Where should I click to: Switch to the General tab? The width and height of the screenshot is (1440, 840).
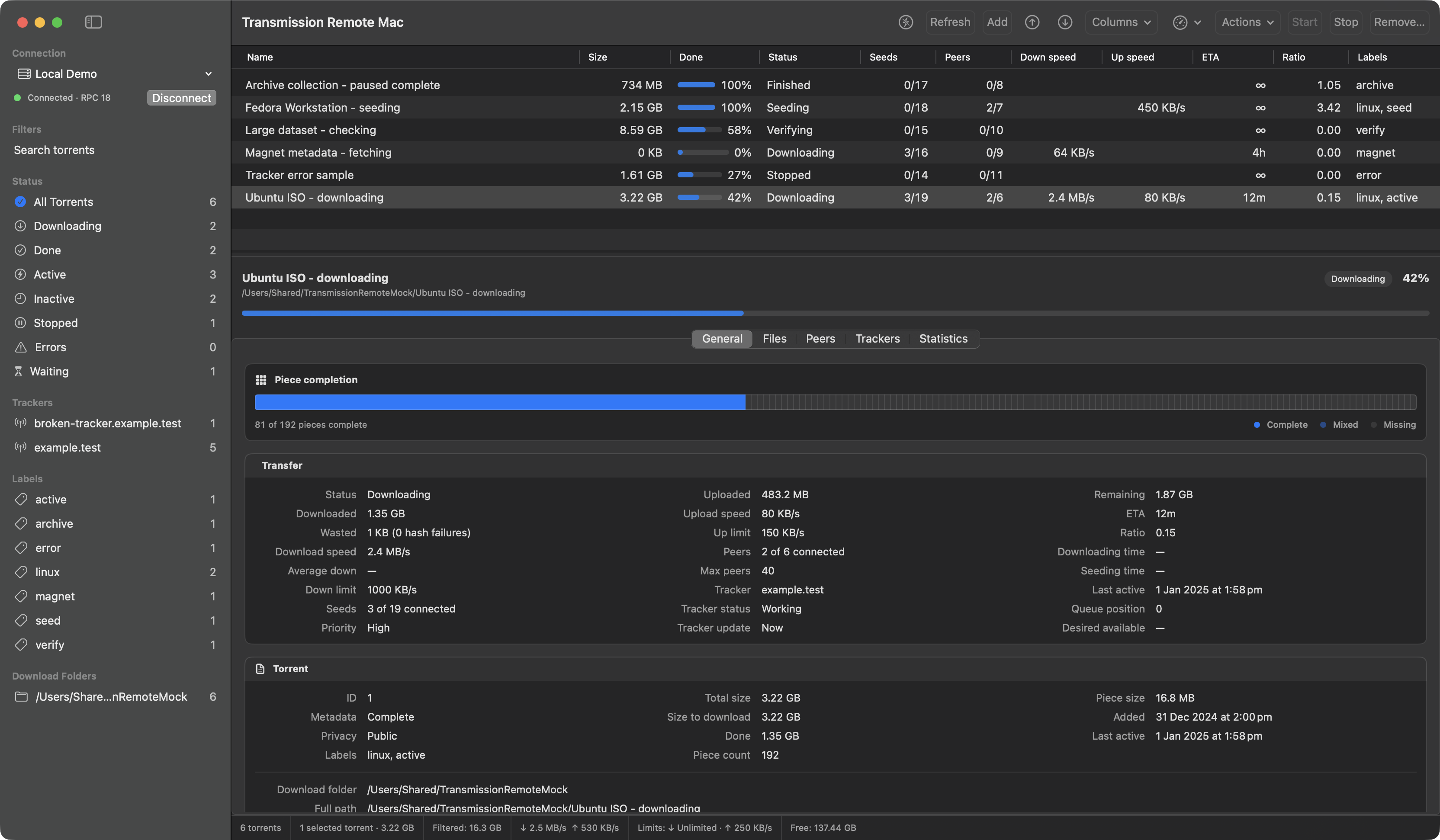pos(722,339)
